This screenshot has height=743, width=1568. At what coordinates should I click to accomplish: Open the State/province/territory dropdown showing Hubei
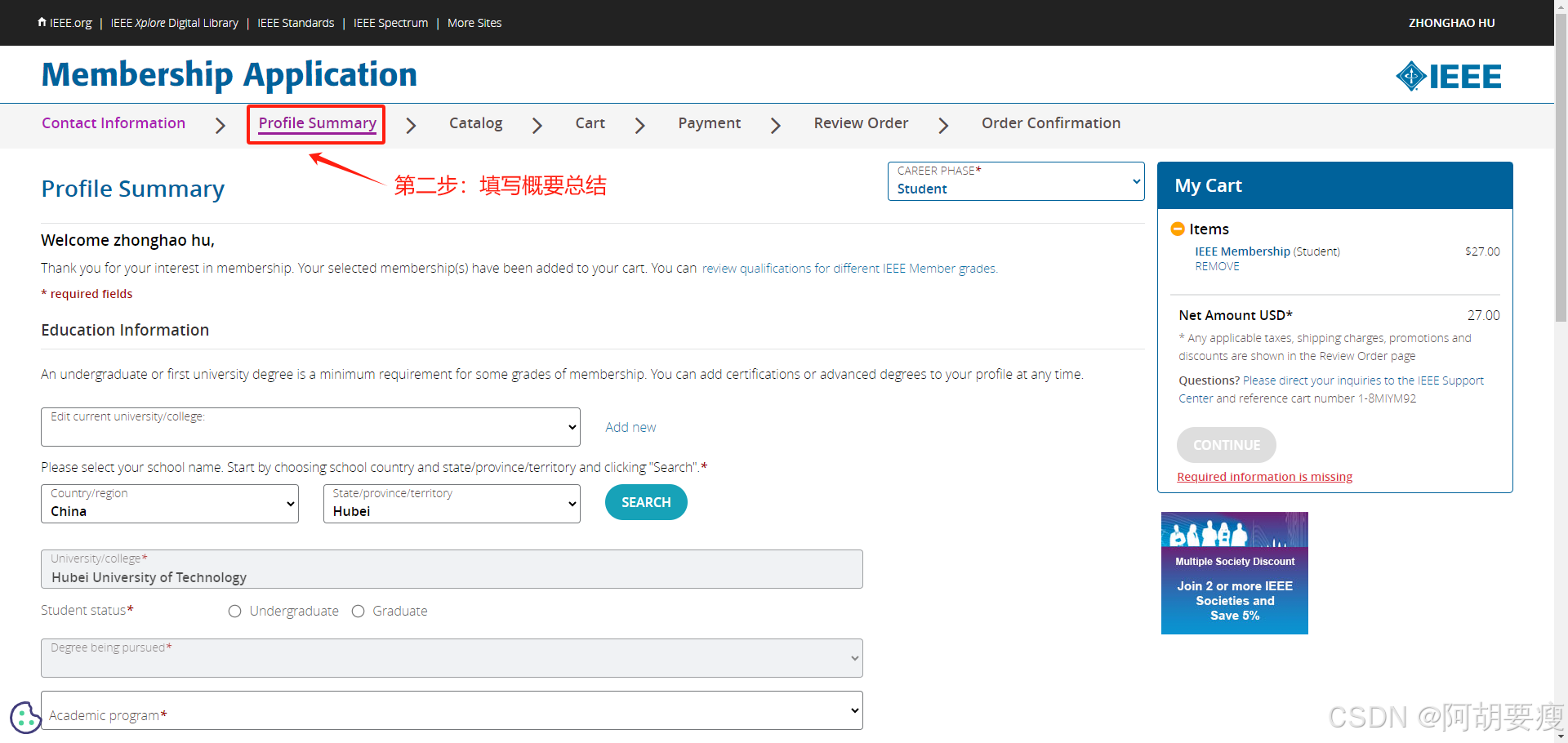pyautogui.click(x=452, y=504)
